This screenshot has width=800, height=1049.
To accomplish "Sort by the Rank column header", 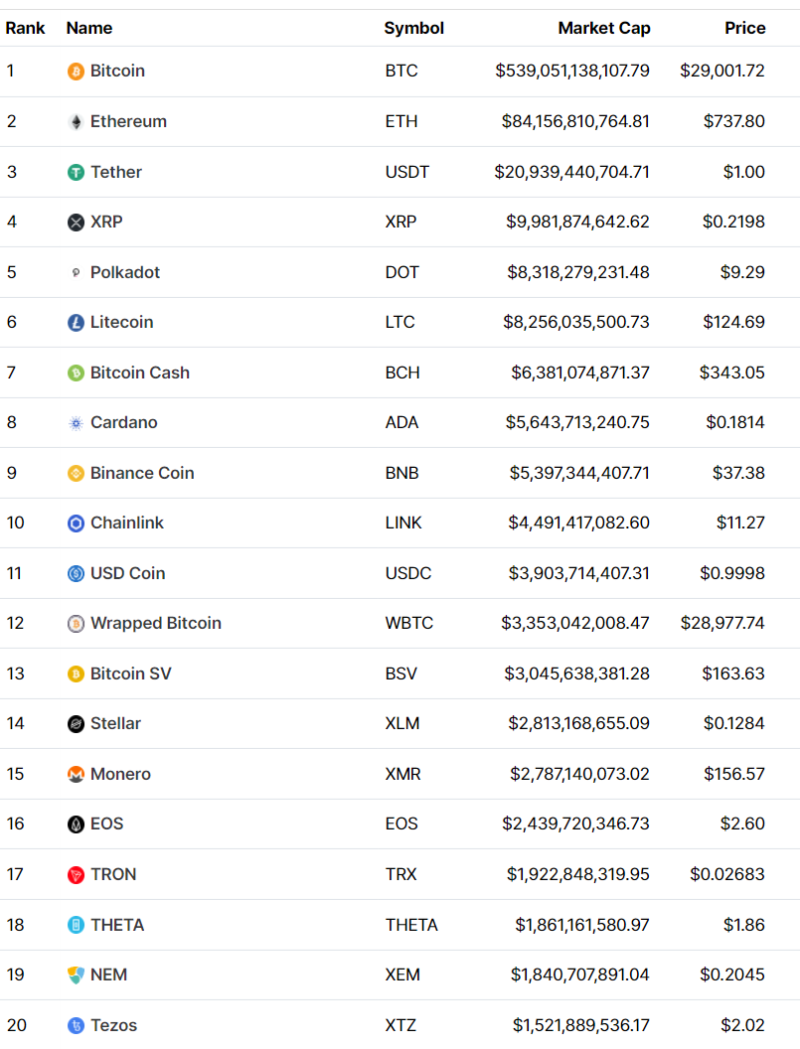I will [x=25, y=28].
